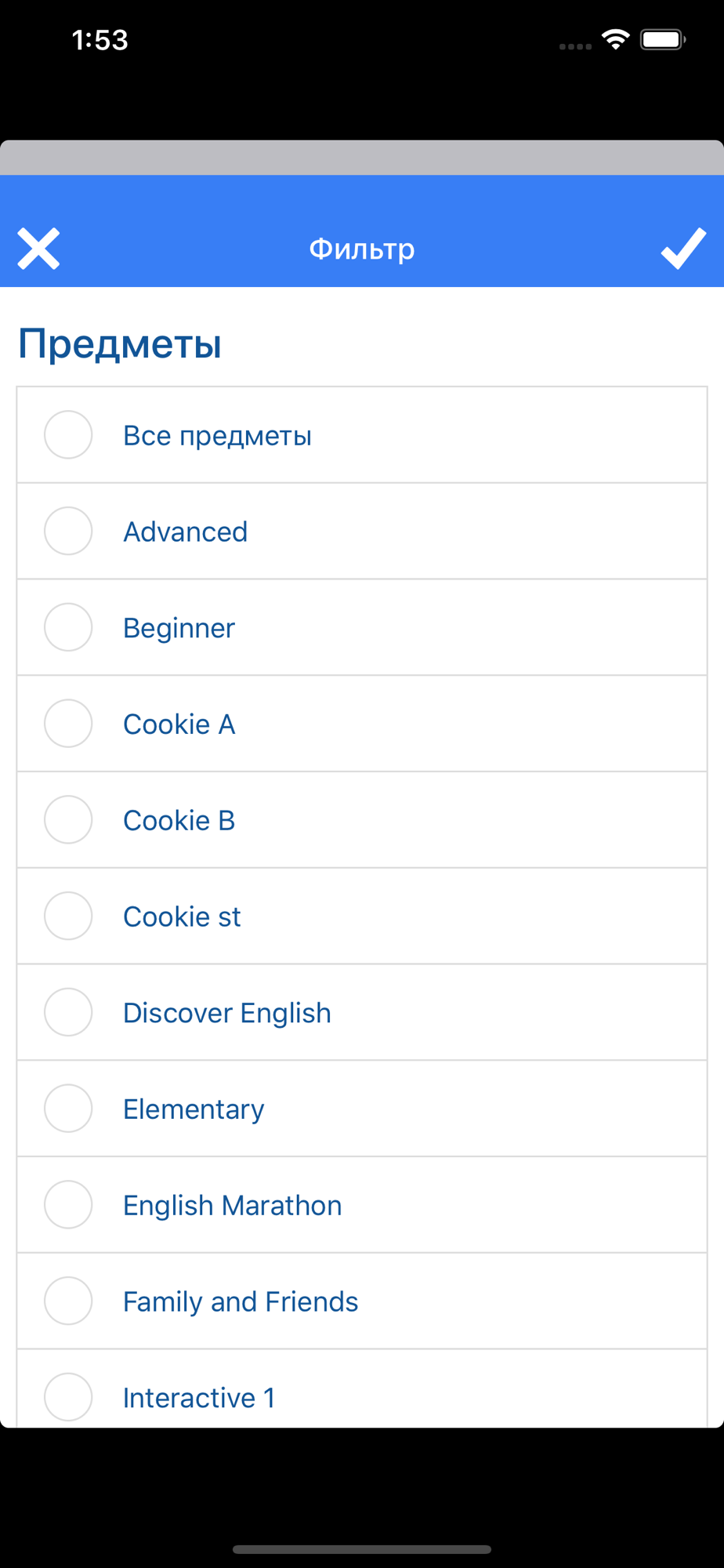Viewport: 724px width, 1568px height.
Task: Tap the 'Discover English' subject label
Action: coord(227,1013)
